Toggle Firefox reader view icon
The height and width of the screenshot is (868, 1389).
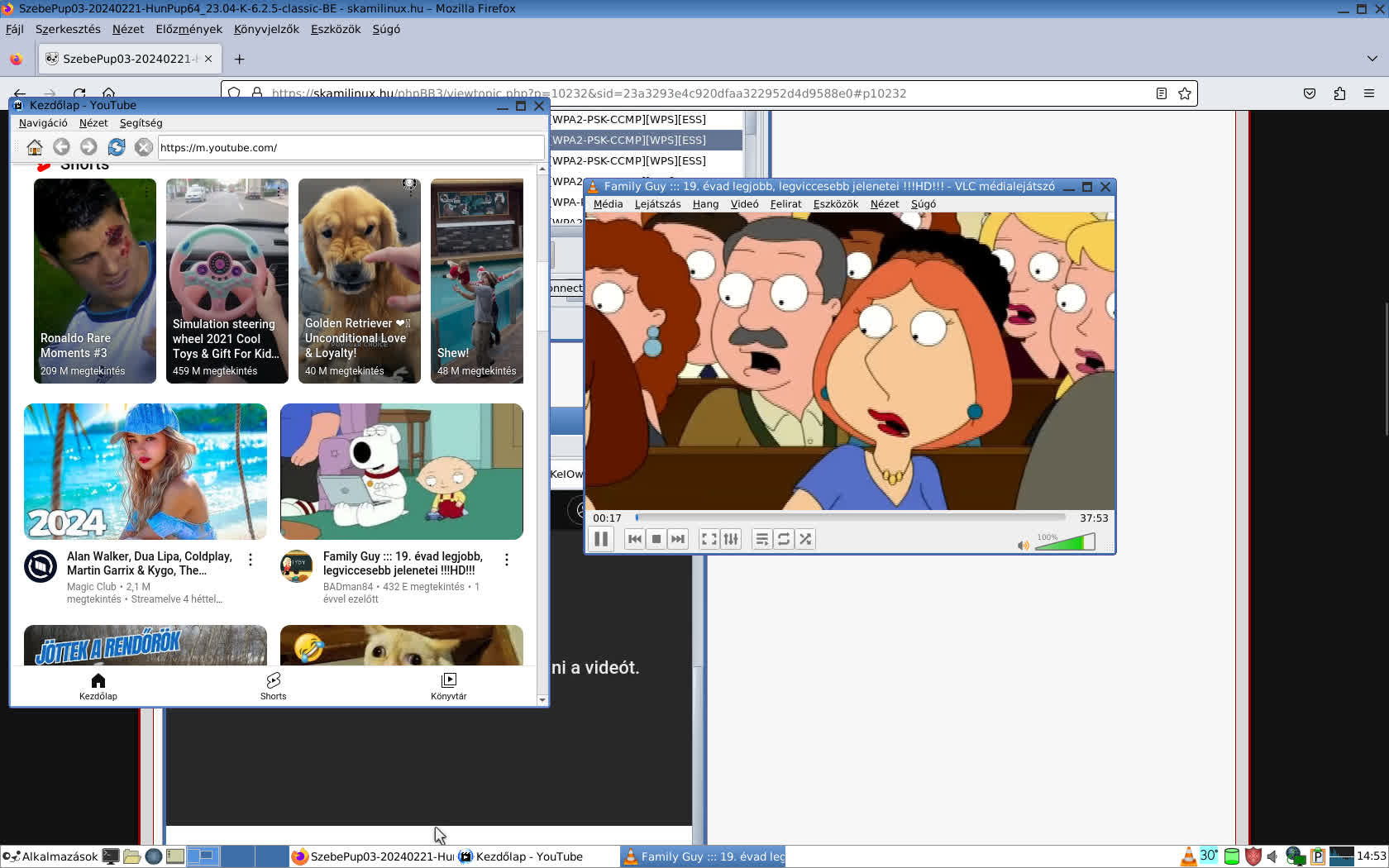(x=1162, y=93)
